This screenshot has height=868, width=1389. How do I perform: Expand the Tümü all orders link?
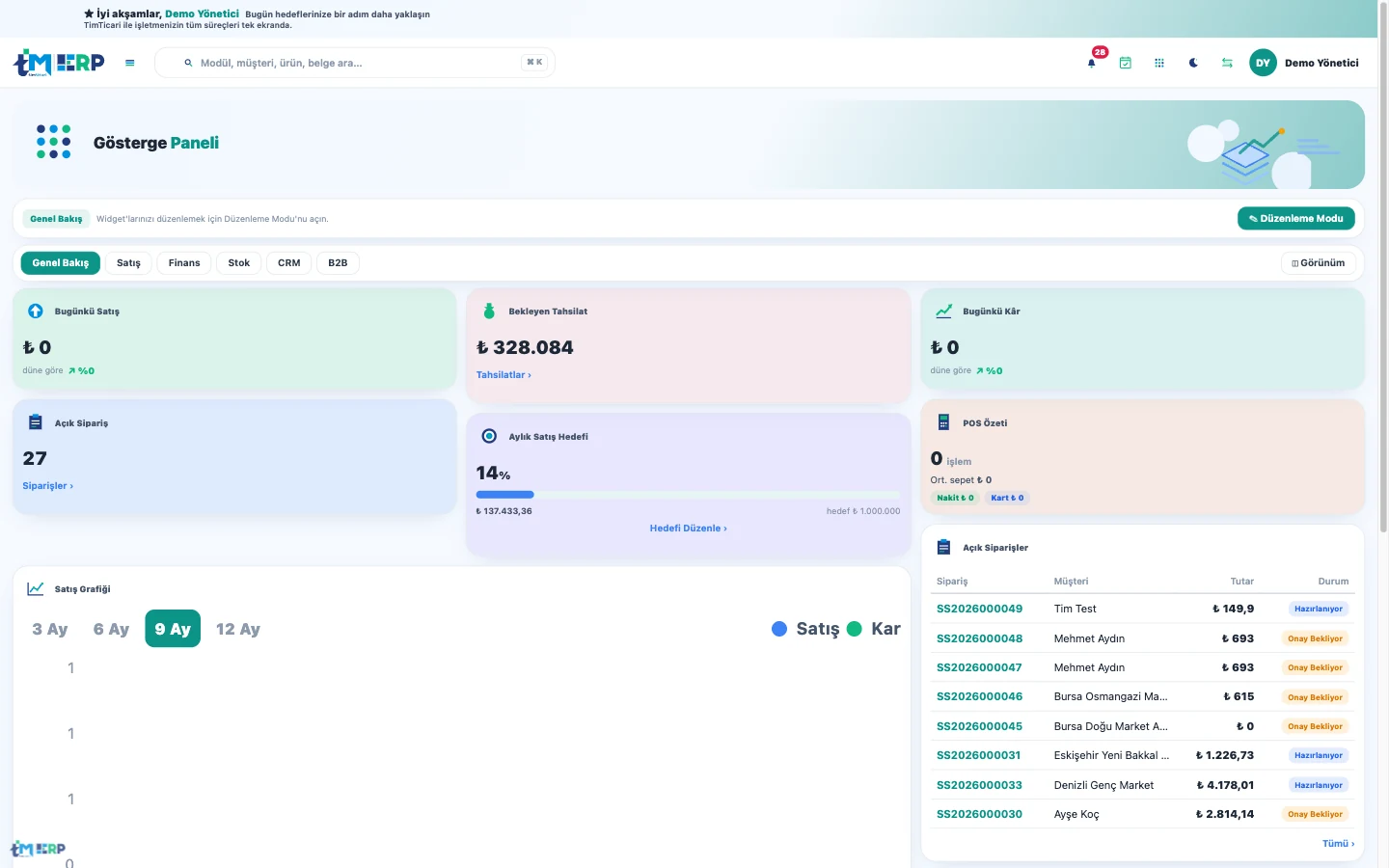(x=1338, y=844)
